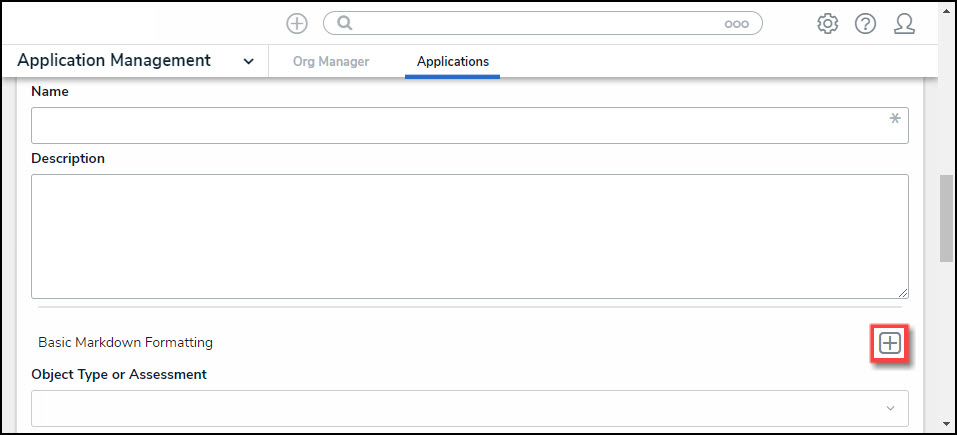Image resolution: width=957 pixels, height=435 pixels.
Task: Click the vertical scrollbar thumb
Action: [945, 219]
